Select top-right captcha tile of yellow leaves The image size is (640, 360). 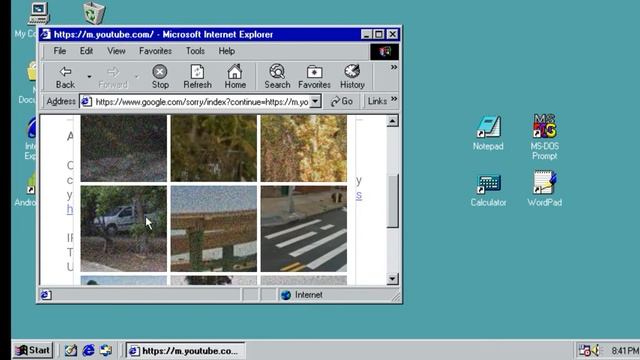(x=304, y=148)
